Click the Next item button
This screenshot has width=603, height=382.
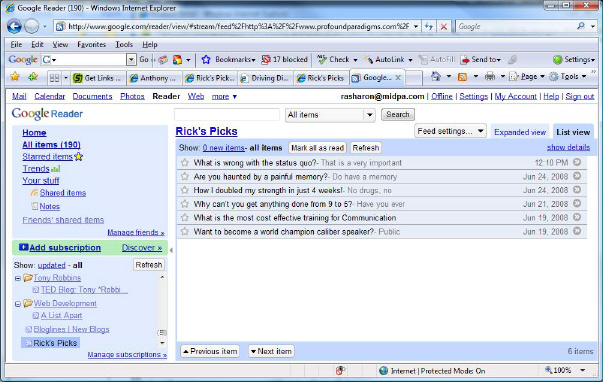click(271, 351)
